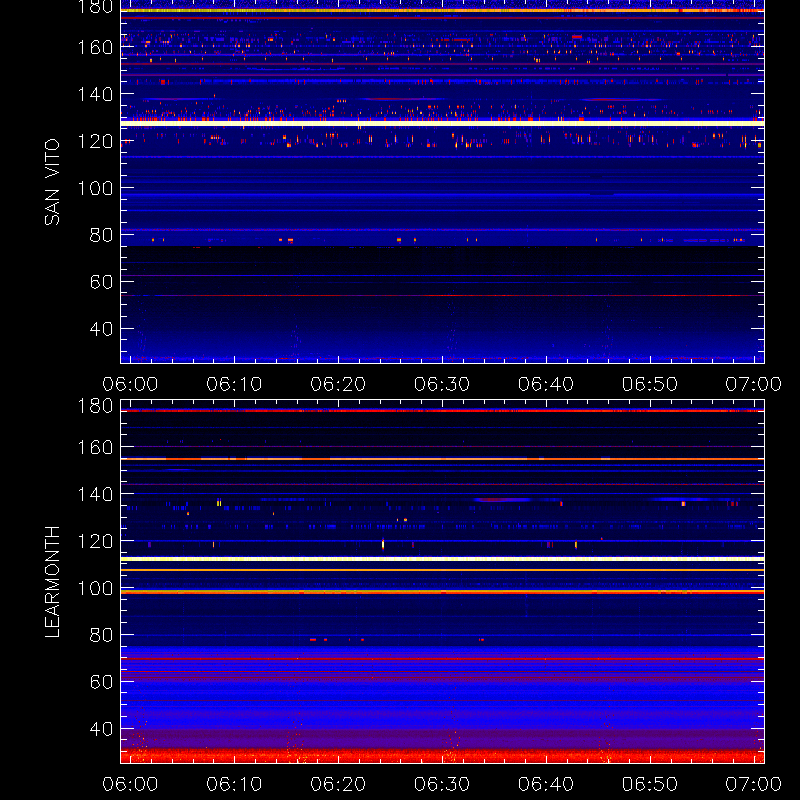Pick the 120 tick label on Learmonth plot
The width and height of the screenshot is (800, 800).
[x=95, y=541]
